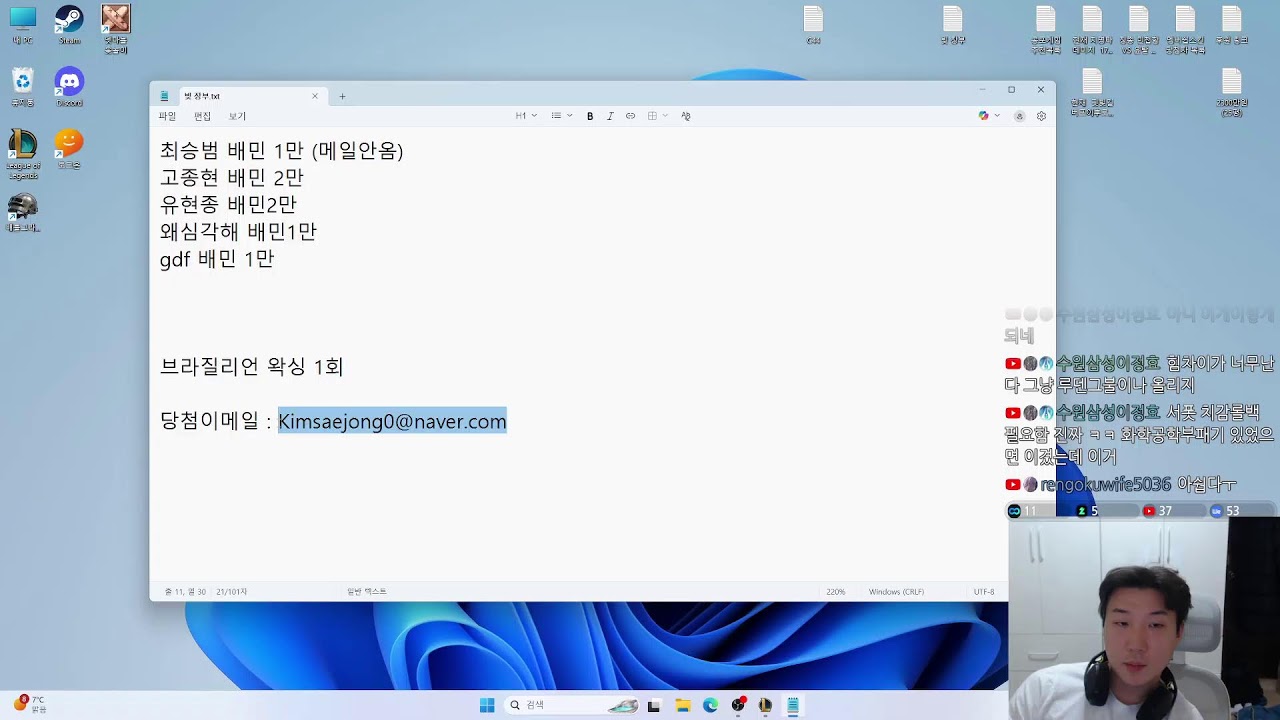The width and height of the screenshot is (1280, 720).
Task: Click UTF-8 encoding in status bar
Action: coord(984,592)
